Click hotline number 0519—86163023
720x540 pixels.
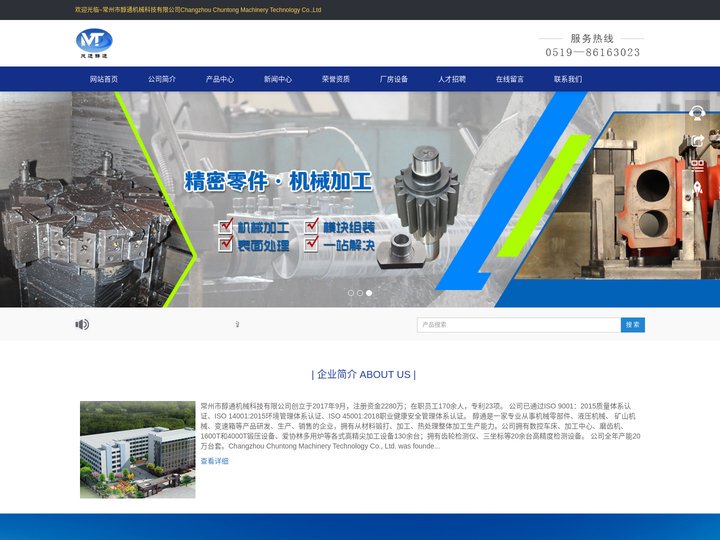592,52
